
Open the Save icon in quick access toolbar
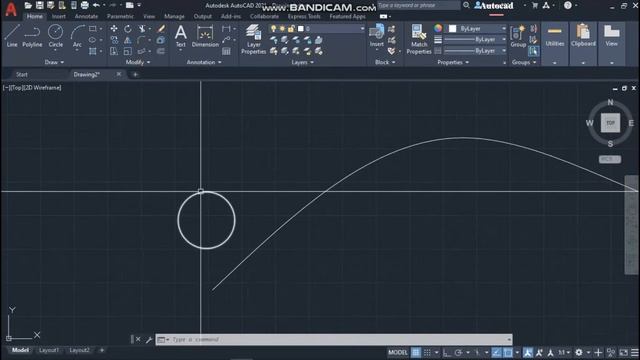40,5
